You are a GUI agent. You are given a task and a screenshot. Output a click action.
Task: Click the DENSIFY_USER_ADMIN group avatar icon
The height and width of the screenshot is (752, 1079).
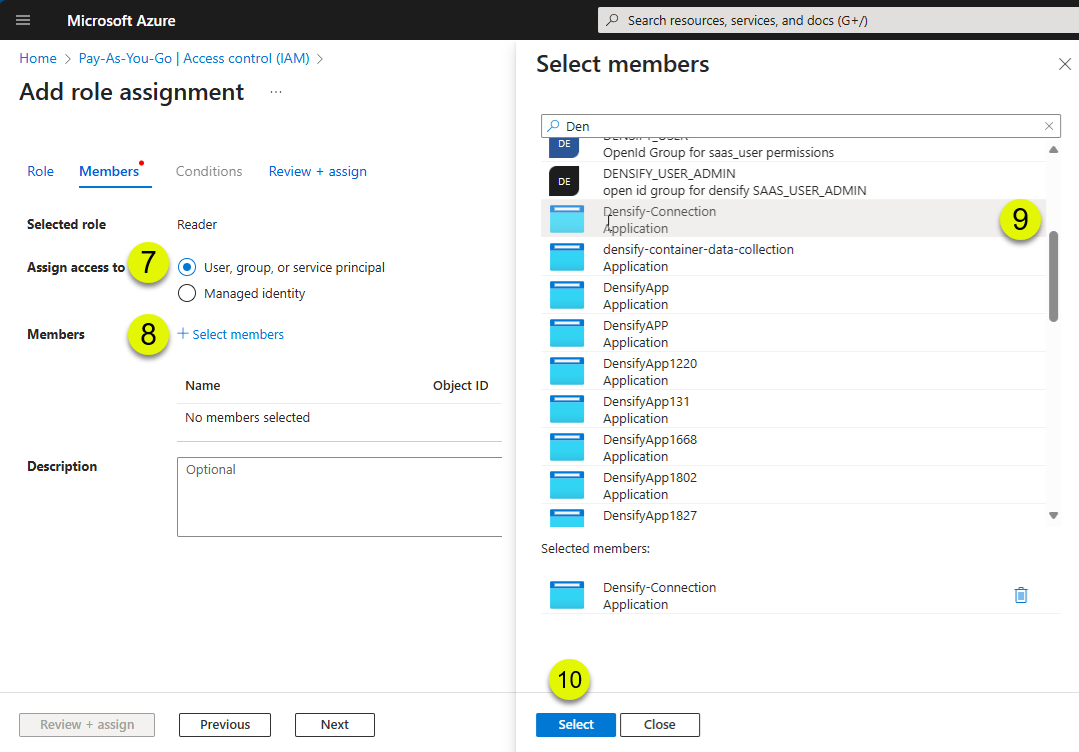pos(564,182)
